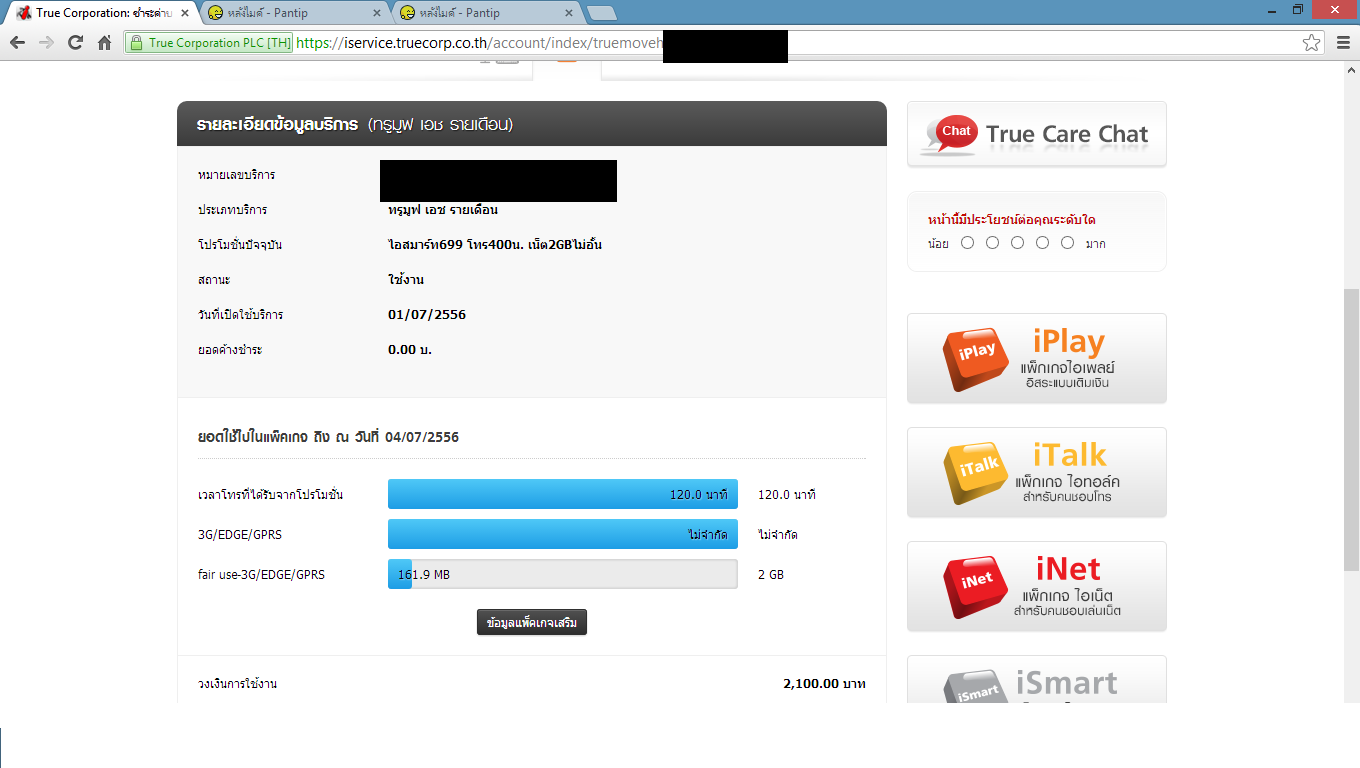Open the browser home page
Image resolution: width=1360 pixels, height=768 pixels.
(104, 43)
